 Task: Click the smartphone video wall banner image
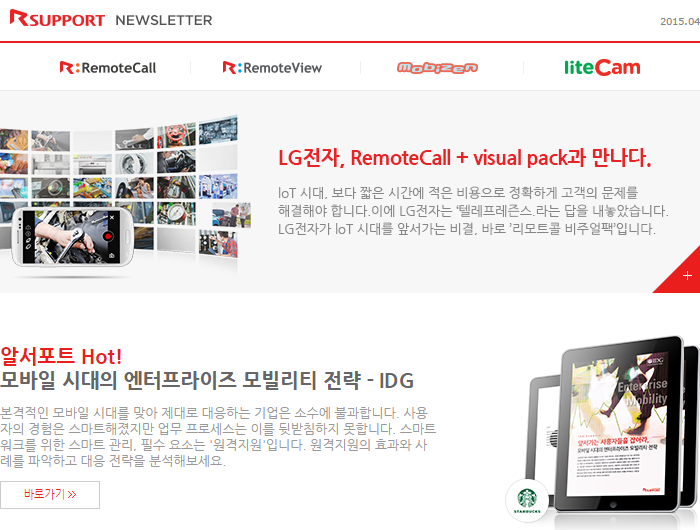(x=126, y=194)
